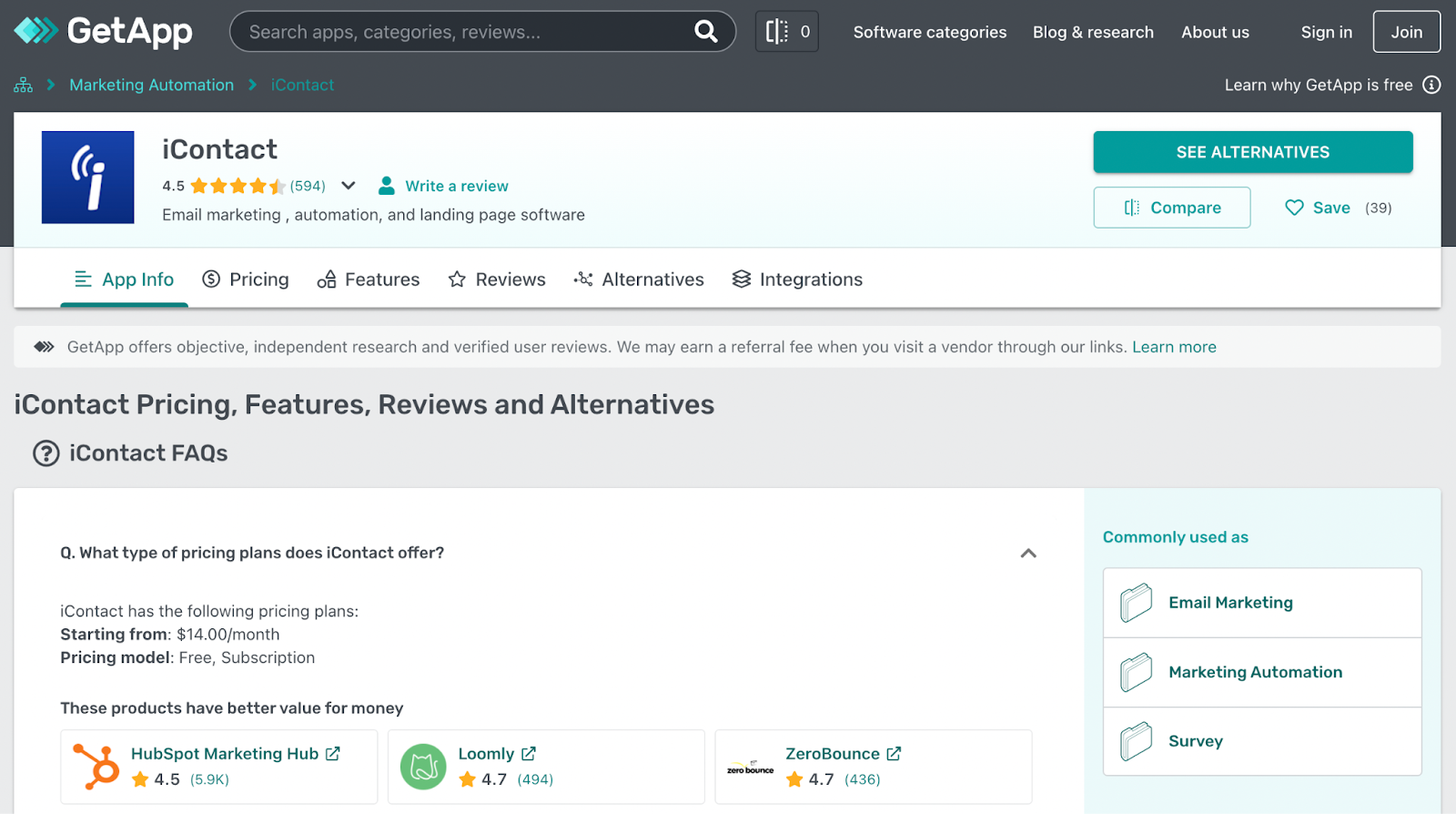Open About us menu

1215,32
